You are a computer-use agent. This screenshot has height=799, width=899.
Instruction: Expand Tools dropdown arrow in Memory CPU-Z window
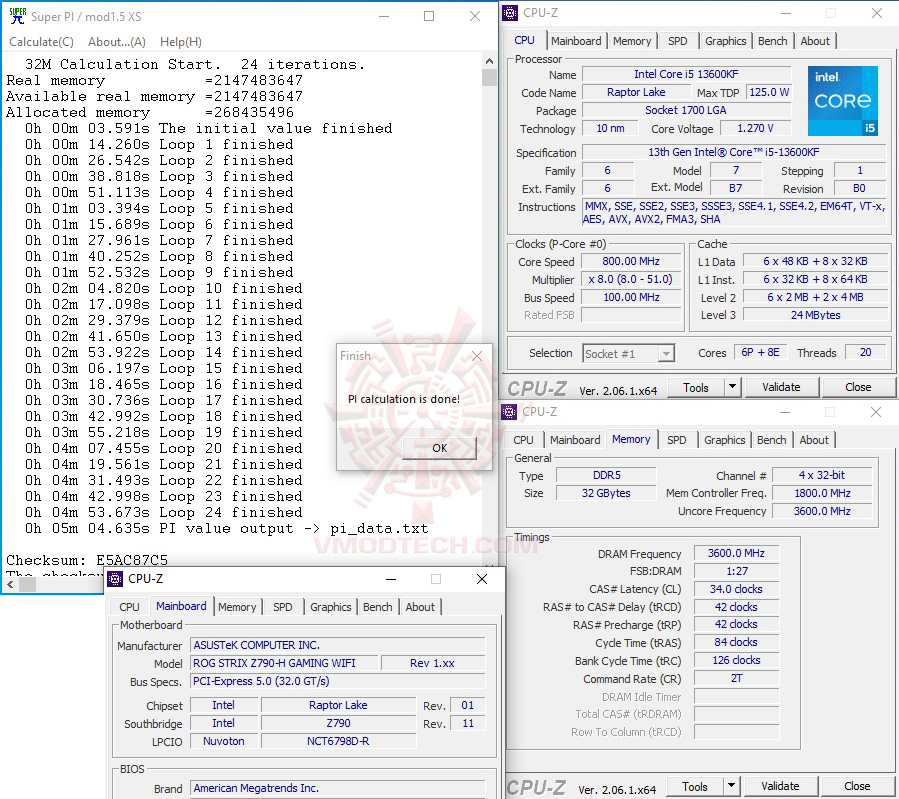[731, 786]
